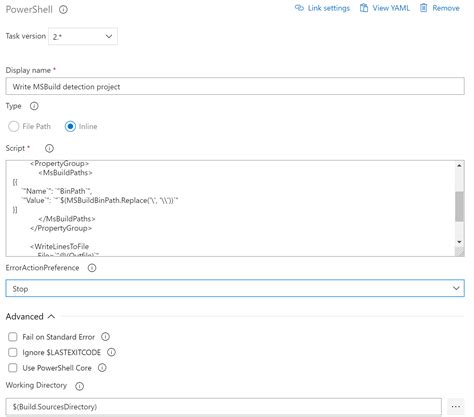Click the Remove trash can icon
The height and width of the screenshot is (417, 474).
tap(423, 8)
